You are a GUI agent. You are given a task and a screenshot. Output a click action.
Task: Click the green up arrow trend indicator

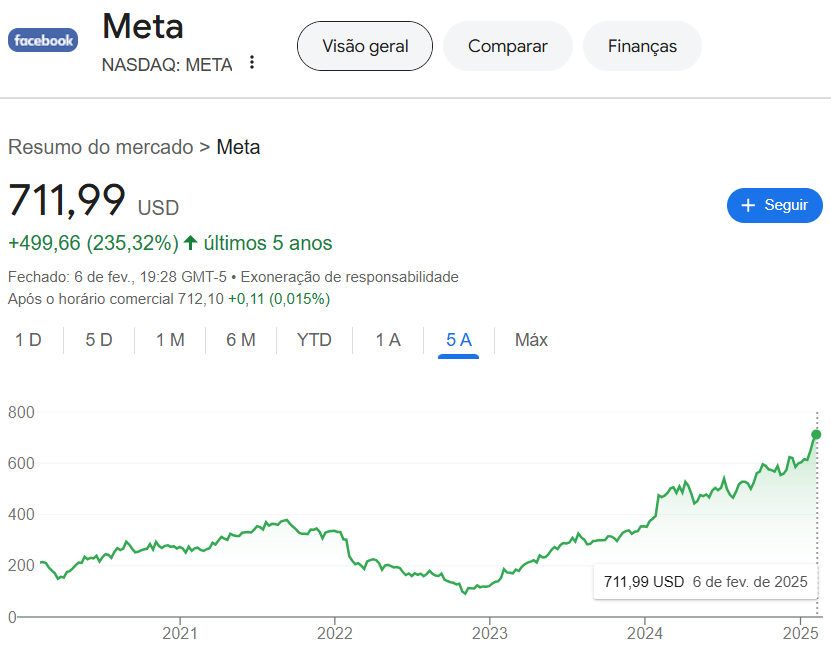[191, 243]
